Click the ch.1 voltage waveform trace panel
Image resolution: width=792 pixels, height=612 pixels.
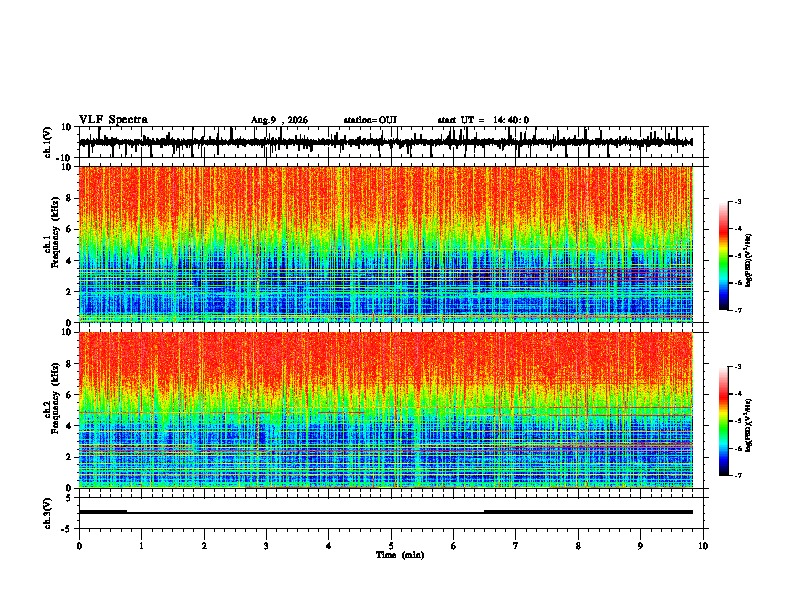coord(390,142)
